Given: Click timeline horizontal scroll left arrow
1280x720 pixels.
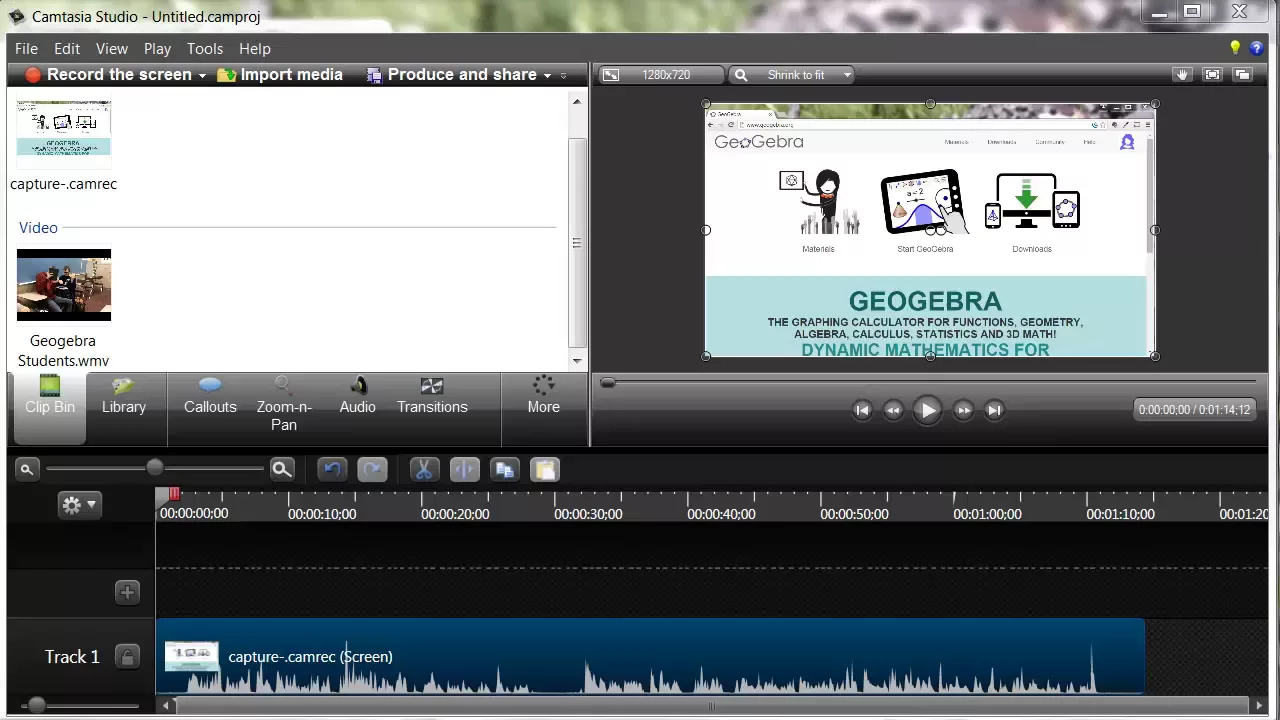Looking at the screenshot, I should pos(166,706).
